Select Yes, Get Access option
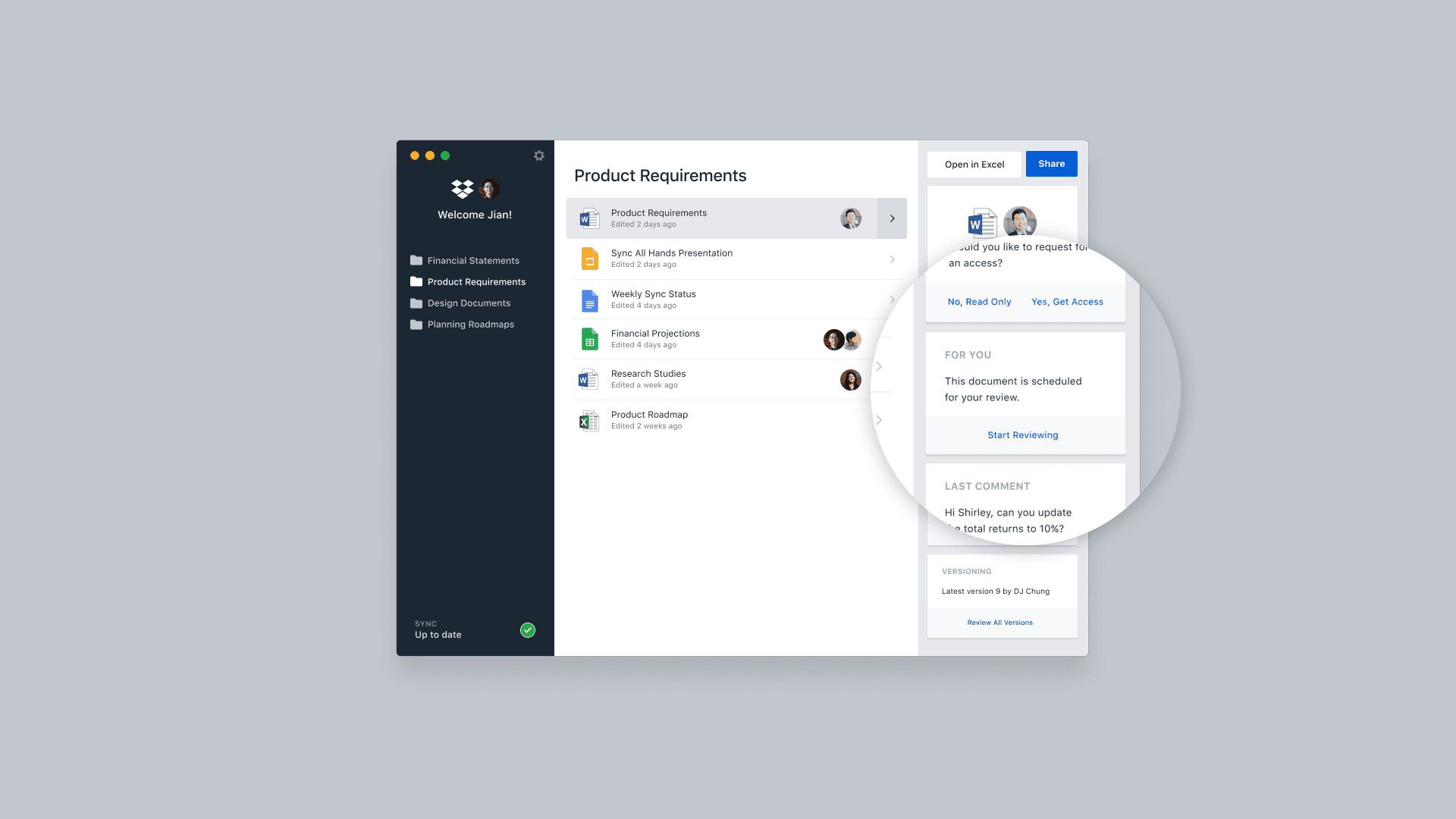 (1067, 301)
